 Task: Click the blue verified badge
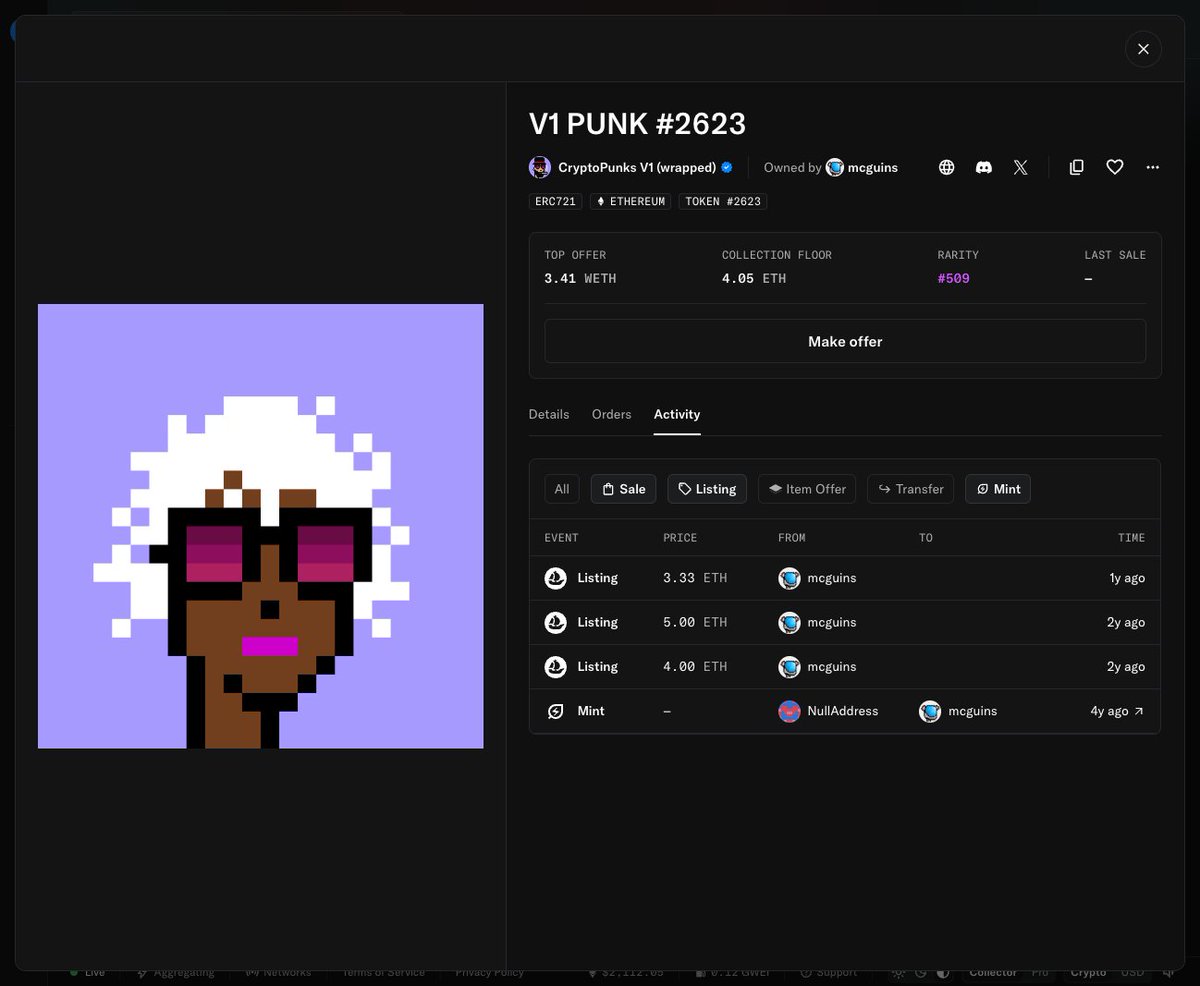727,167
